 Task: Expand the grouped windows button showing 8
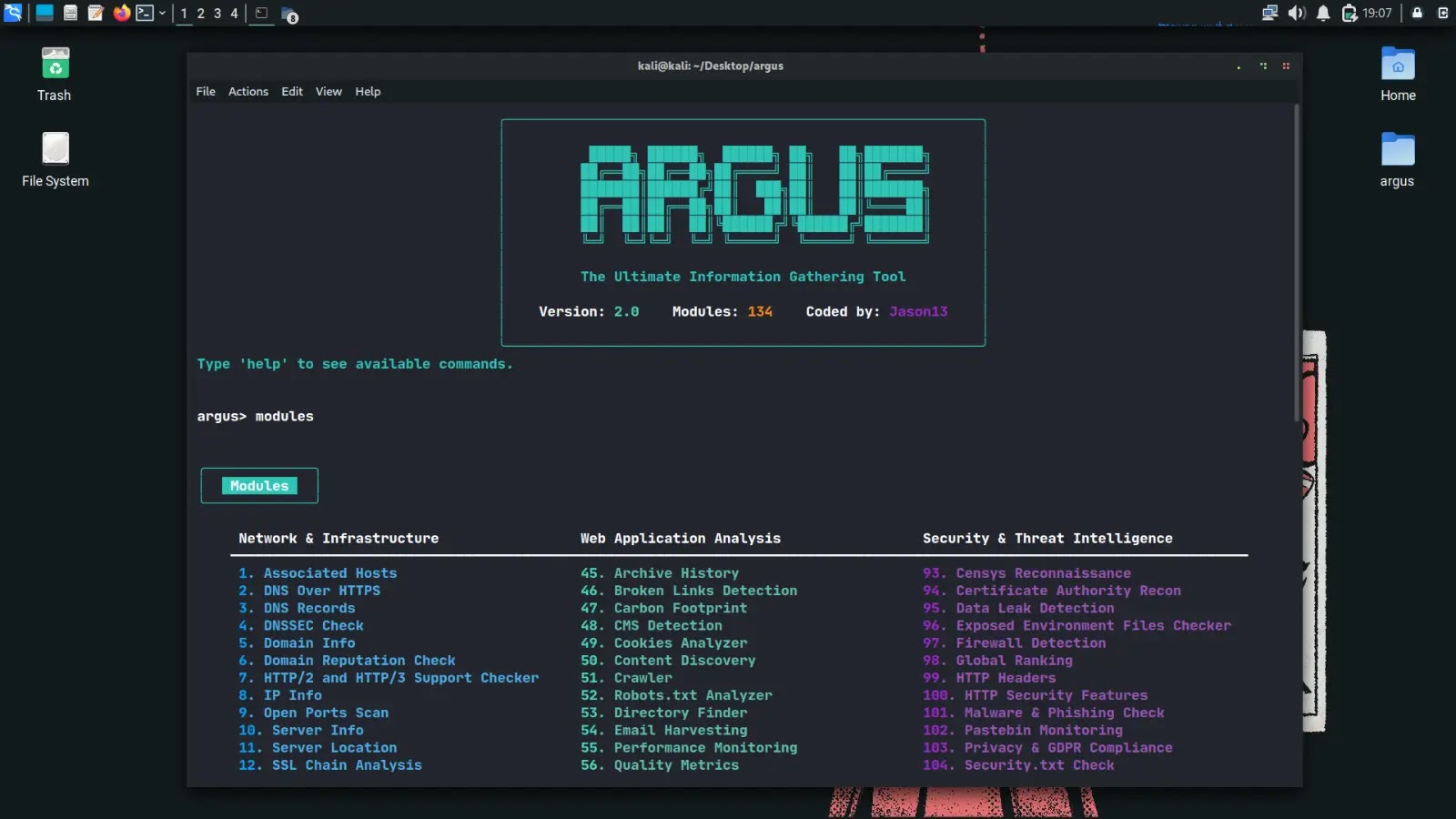click(288, 15)
